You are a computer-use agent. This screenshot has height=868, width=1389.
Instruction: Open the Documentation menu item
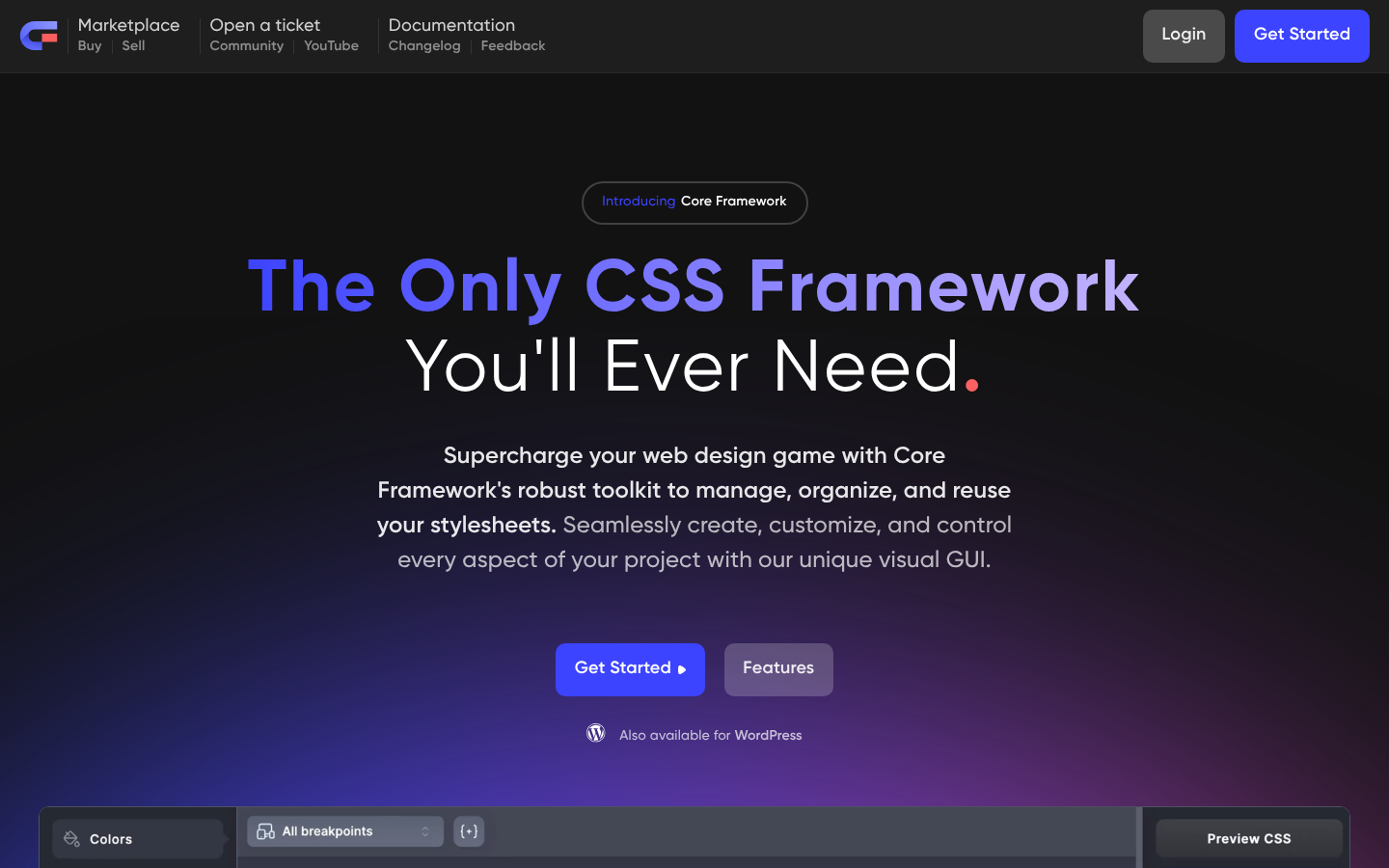pyautogui.click(x=451, y=25)
